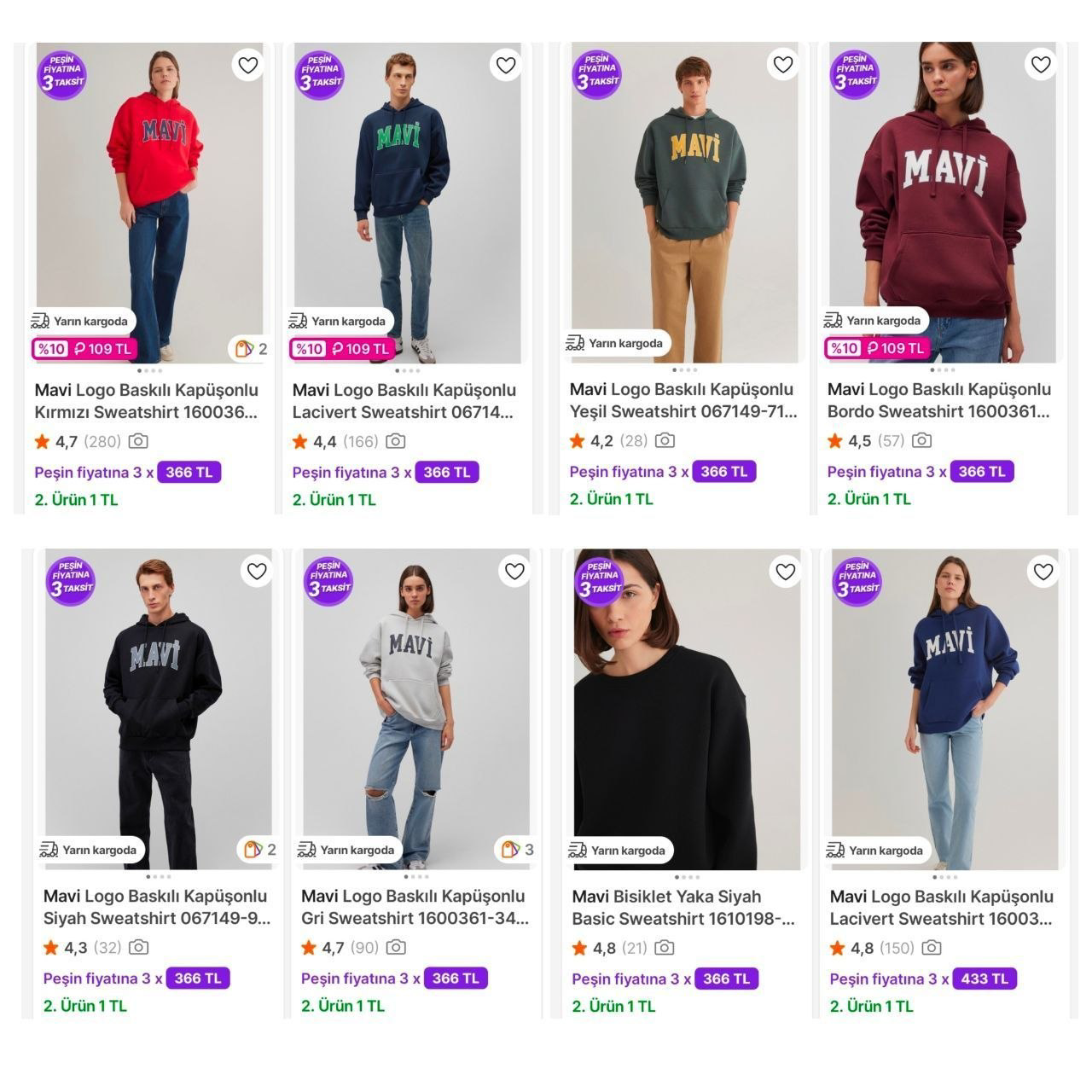
Task: Click the orange star rating of the Siyah 067149 sweatshirt
Action: pyautogui.click(x=51, y=947)
